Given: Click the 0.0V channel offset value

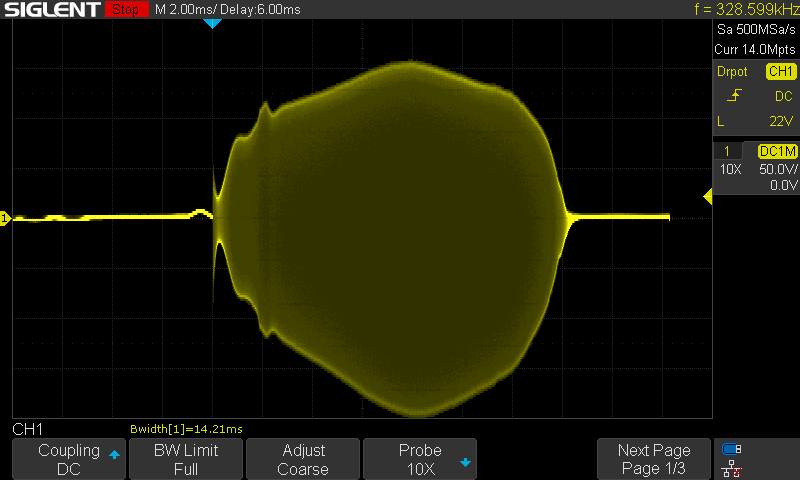Looking at the screenshot, I should click(783, 185).
